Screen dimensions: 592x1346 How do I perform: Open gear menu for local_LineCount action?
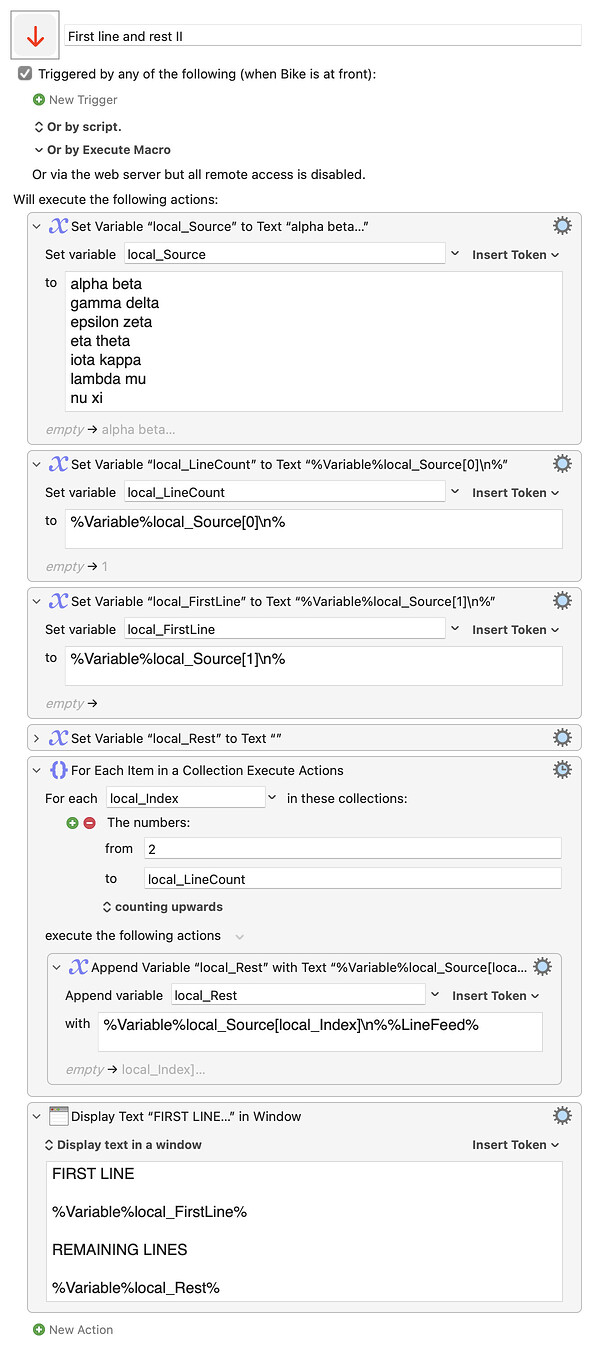(562, 464)
